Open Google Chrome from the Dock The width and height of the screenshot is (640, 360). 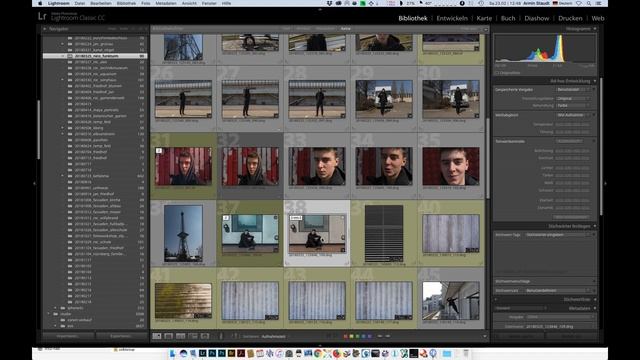pos(318,353)
